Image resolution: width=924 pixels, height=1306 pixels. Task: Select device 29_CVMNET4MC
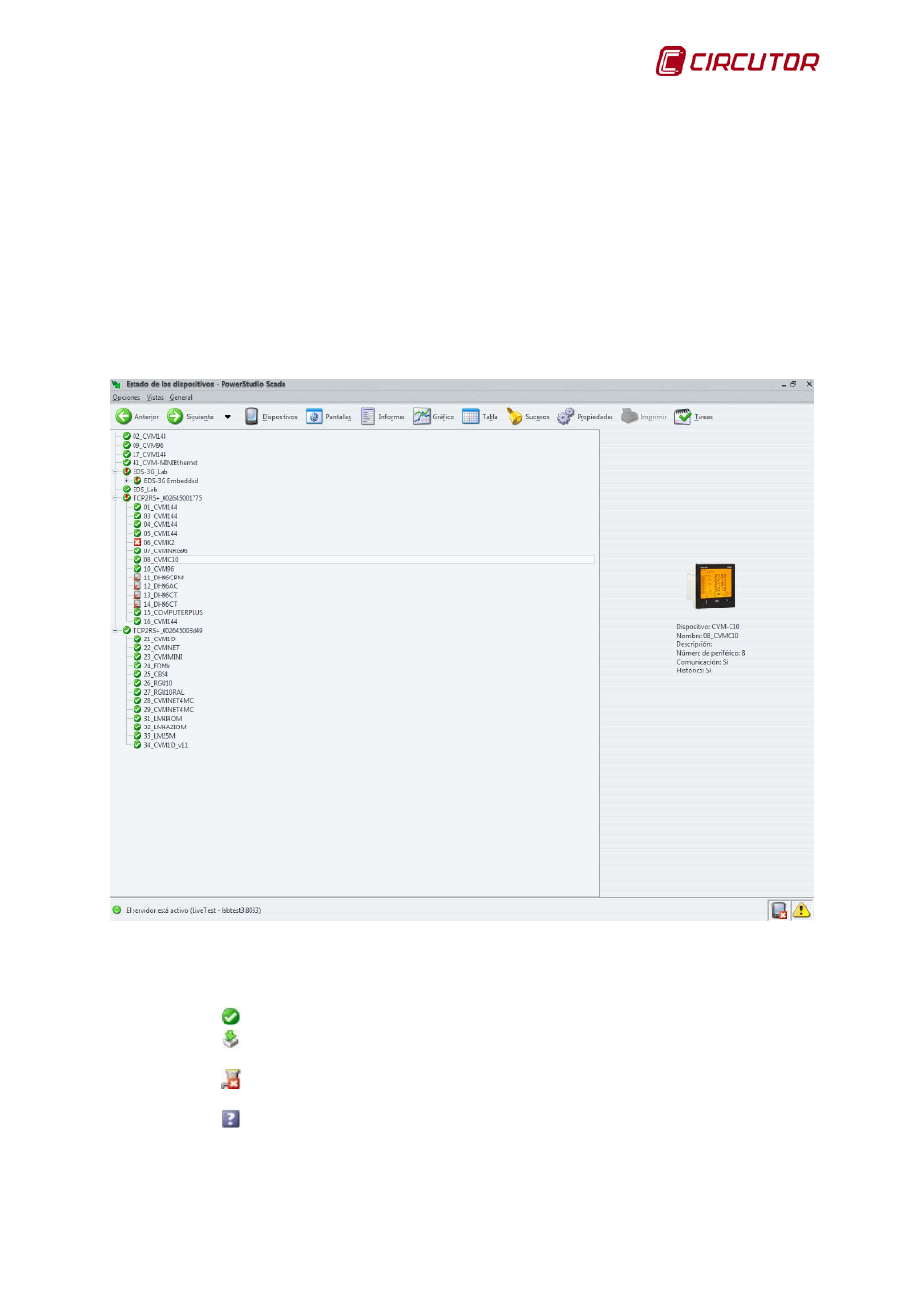pos(168,710)
